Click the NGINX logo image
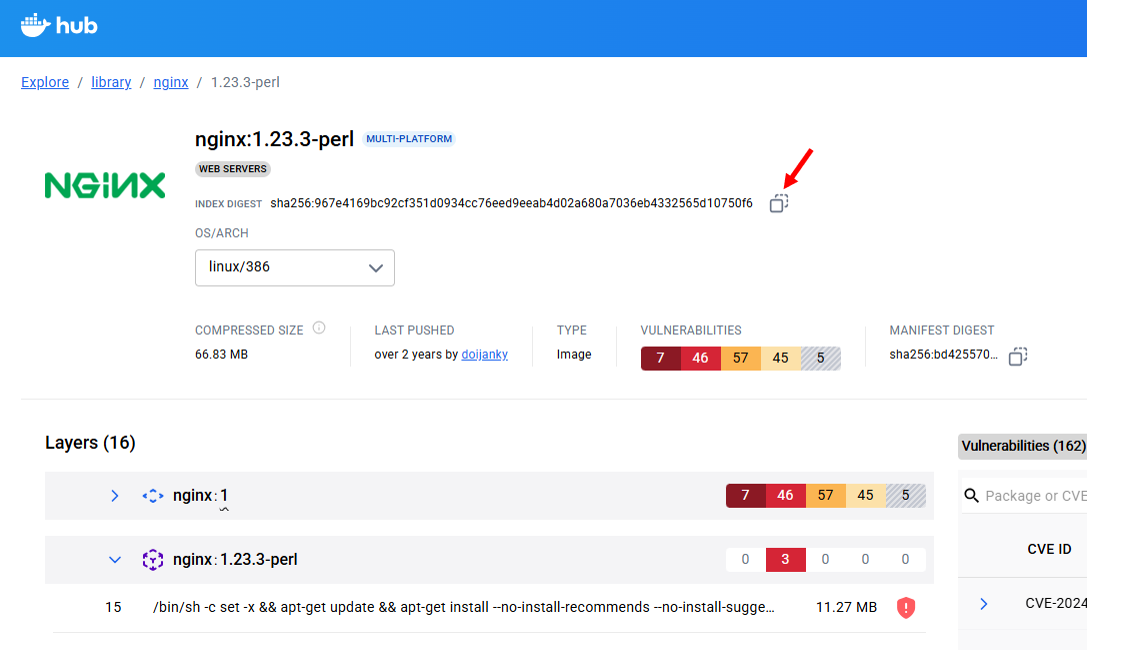The width and height of the screenshot is (1133, 656). click(x=105, y=186)
